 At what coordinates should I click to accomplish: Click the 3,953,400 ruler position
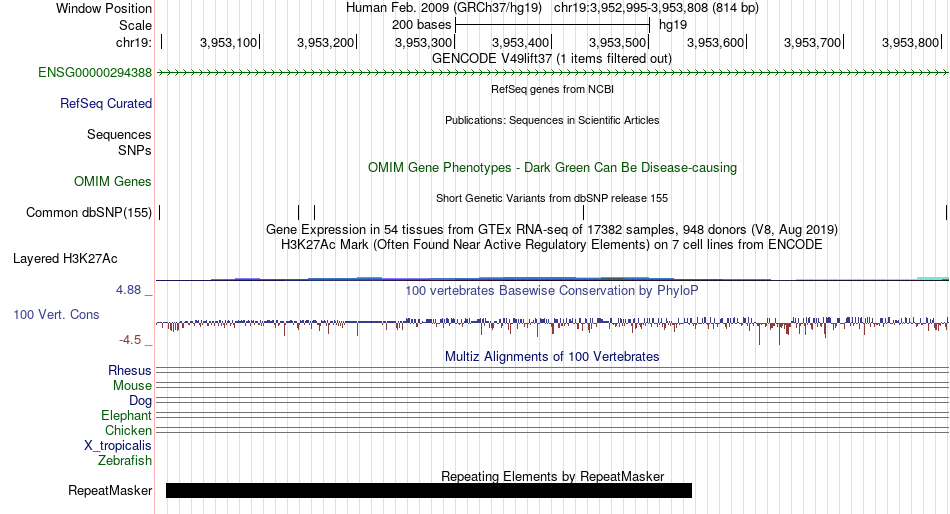coord(520,42)
